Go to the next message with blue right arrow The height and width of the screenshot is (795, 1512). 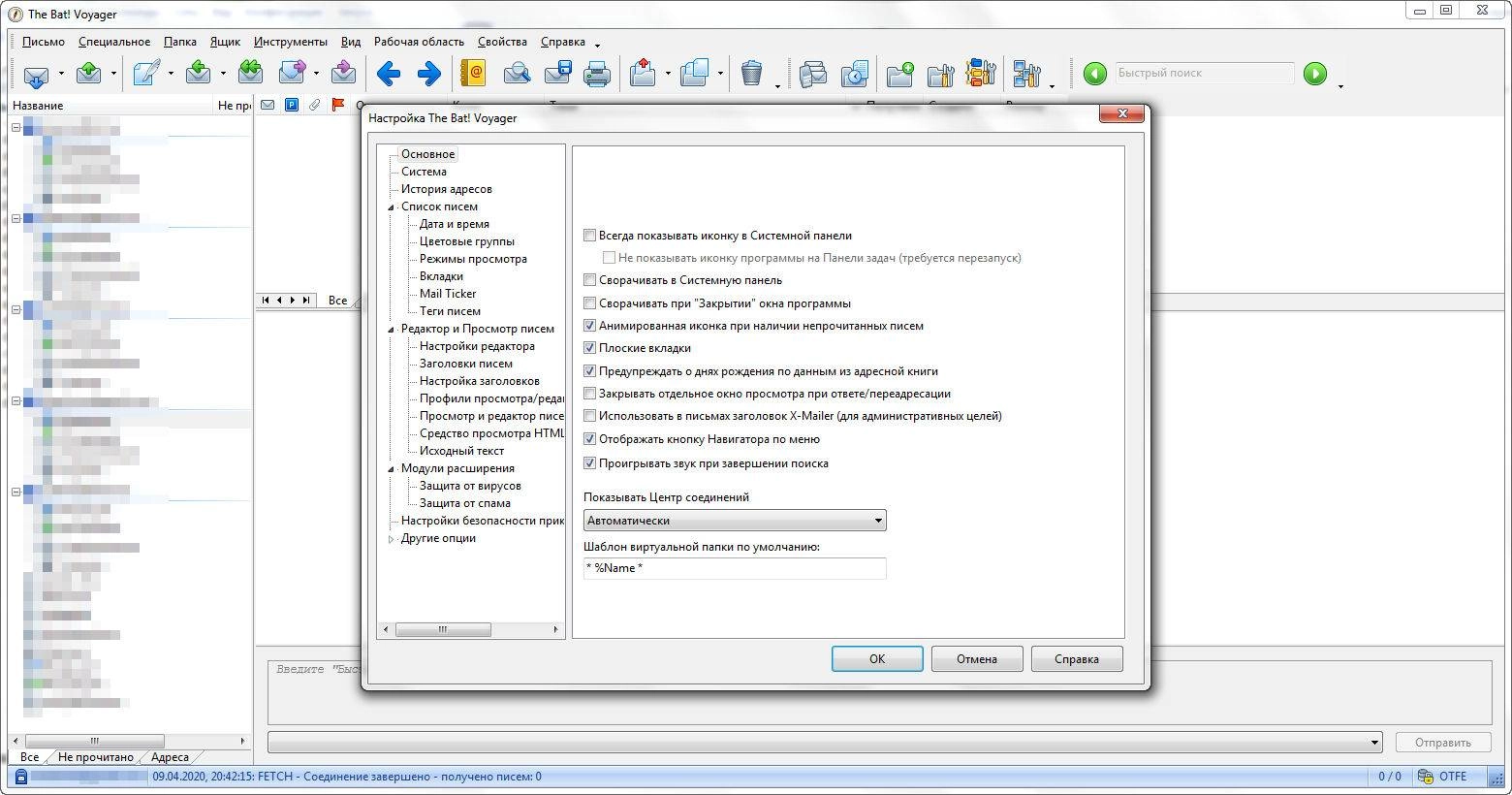428,74
